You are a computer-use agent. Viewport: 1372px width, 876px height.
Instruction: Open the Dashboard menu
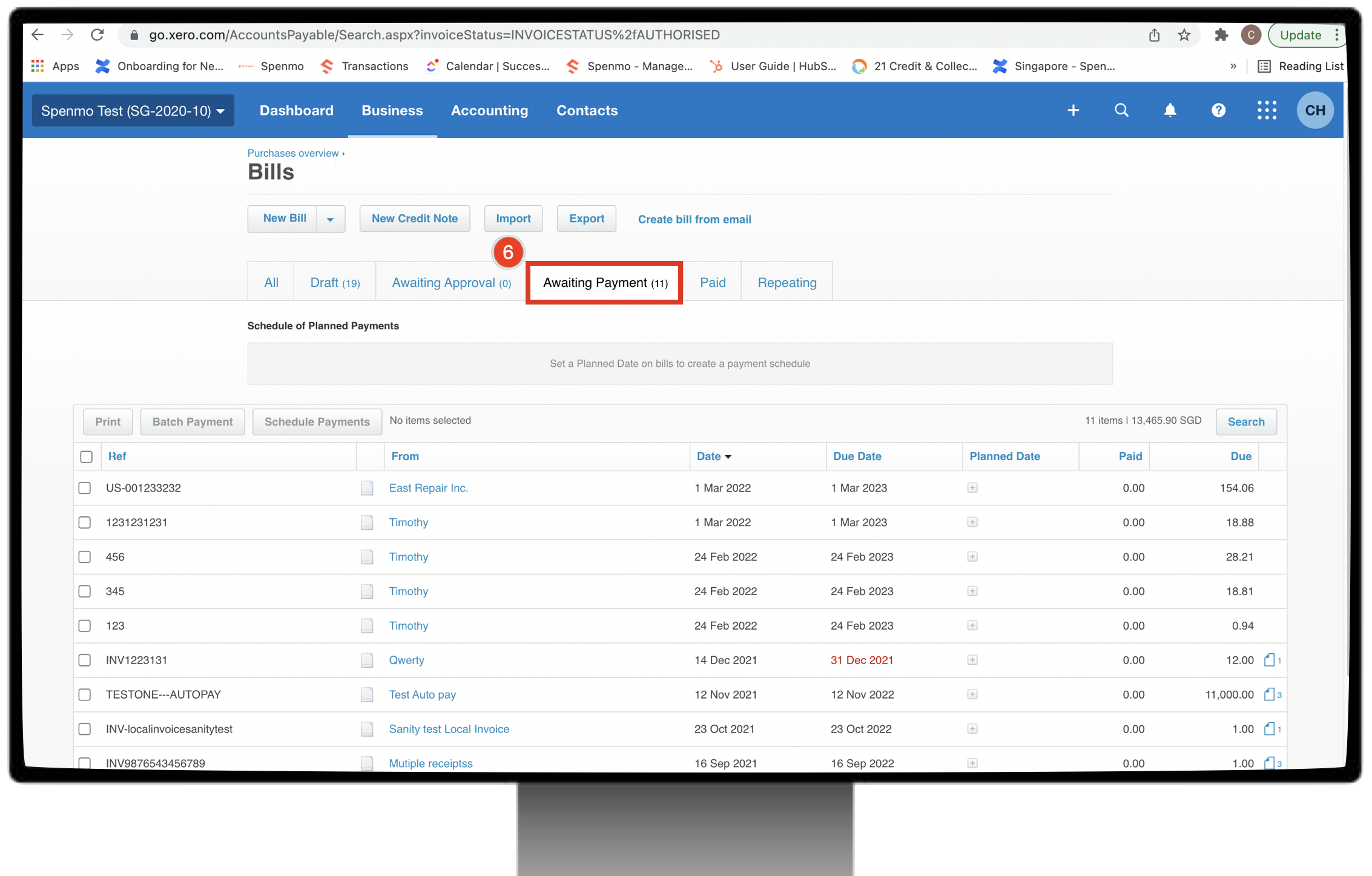pyautogui.click(x=297, y=110)
